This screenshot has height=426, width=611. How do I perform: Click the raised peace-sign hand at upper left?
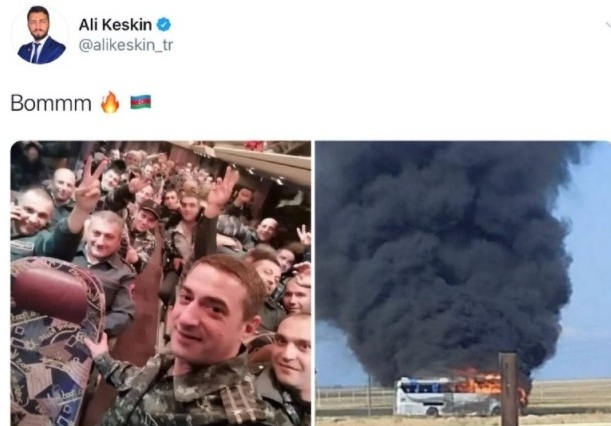[90, 183]
